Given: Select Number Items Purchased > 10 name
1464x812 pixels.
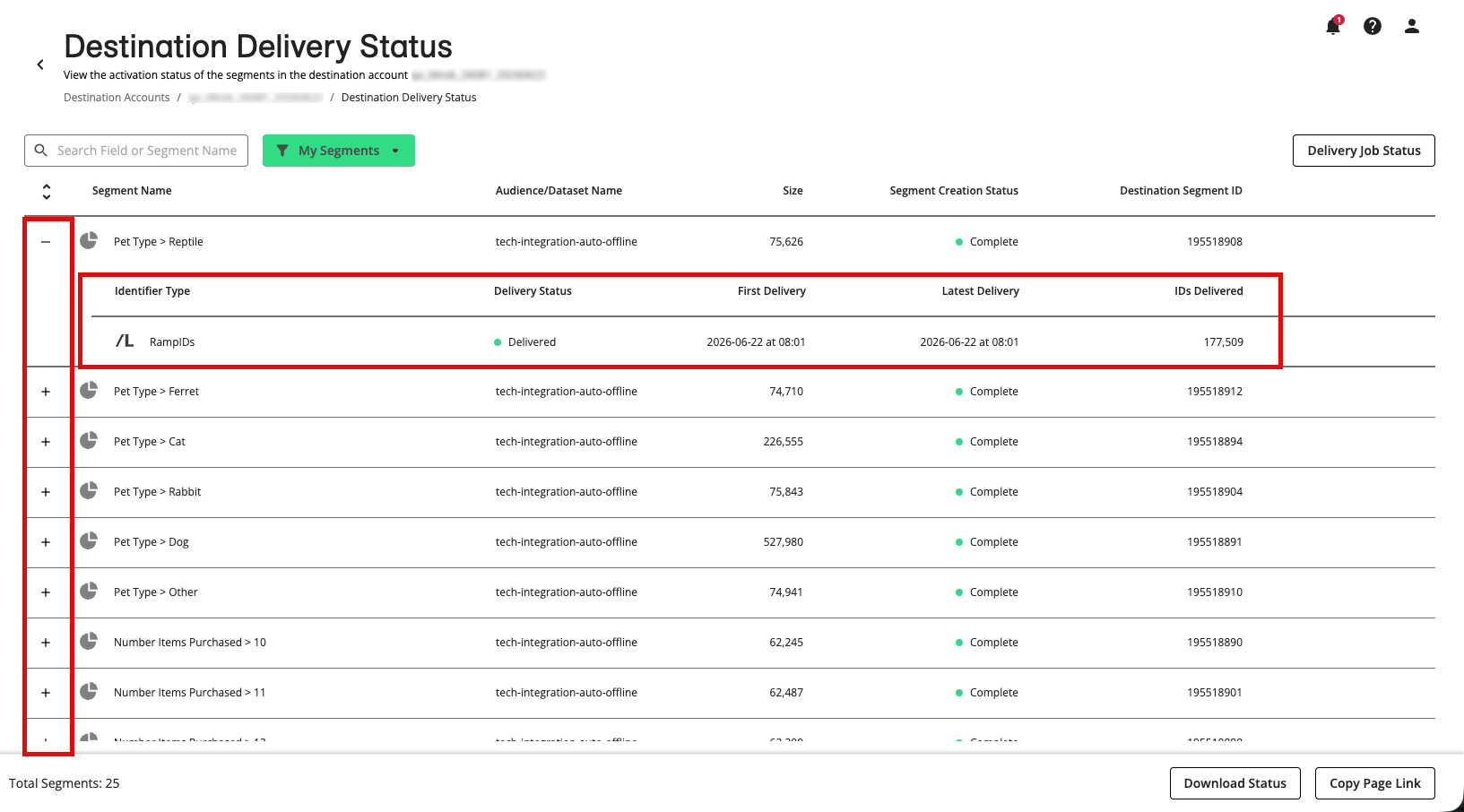Looking at the screenshot, I should coord(190,643).
